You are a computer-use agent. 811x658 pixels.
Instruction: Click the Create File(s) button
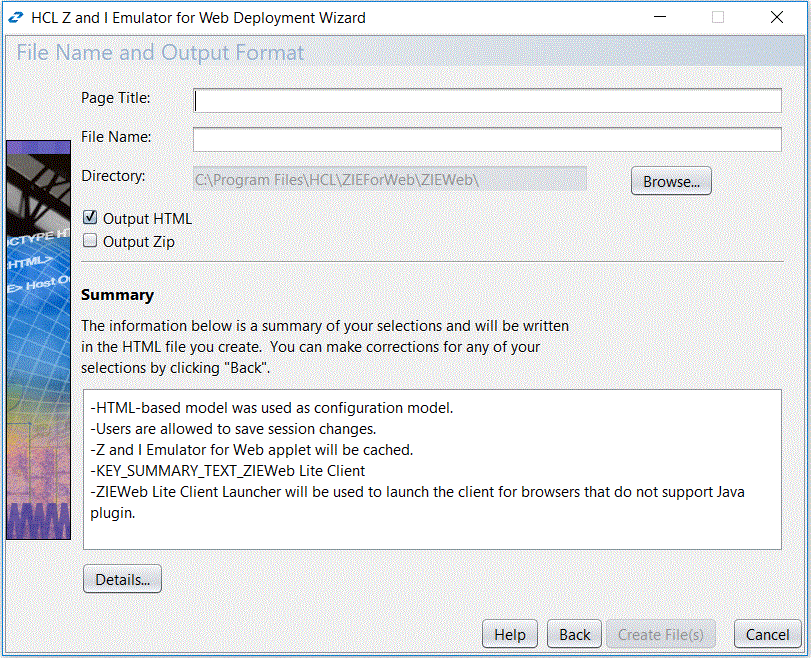(660, 634)
